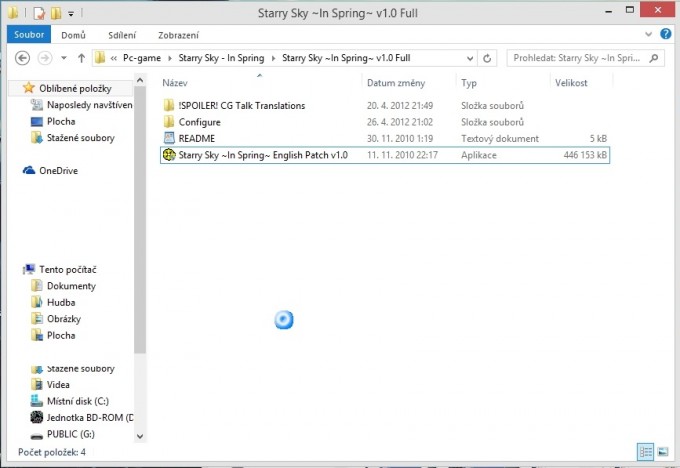Open the recent locations dropdown arrow
Screen dimensions: 680x468
pyautogui.click(x=64, y=58)
